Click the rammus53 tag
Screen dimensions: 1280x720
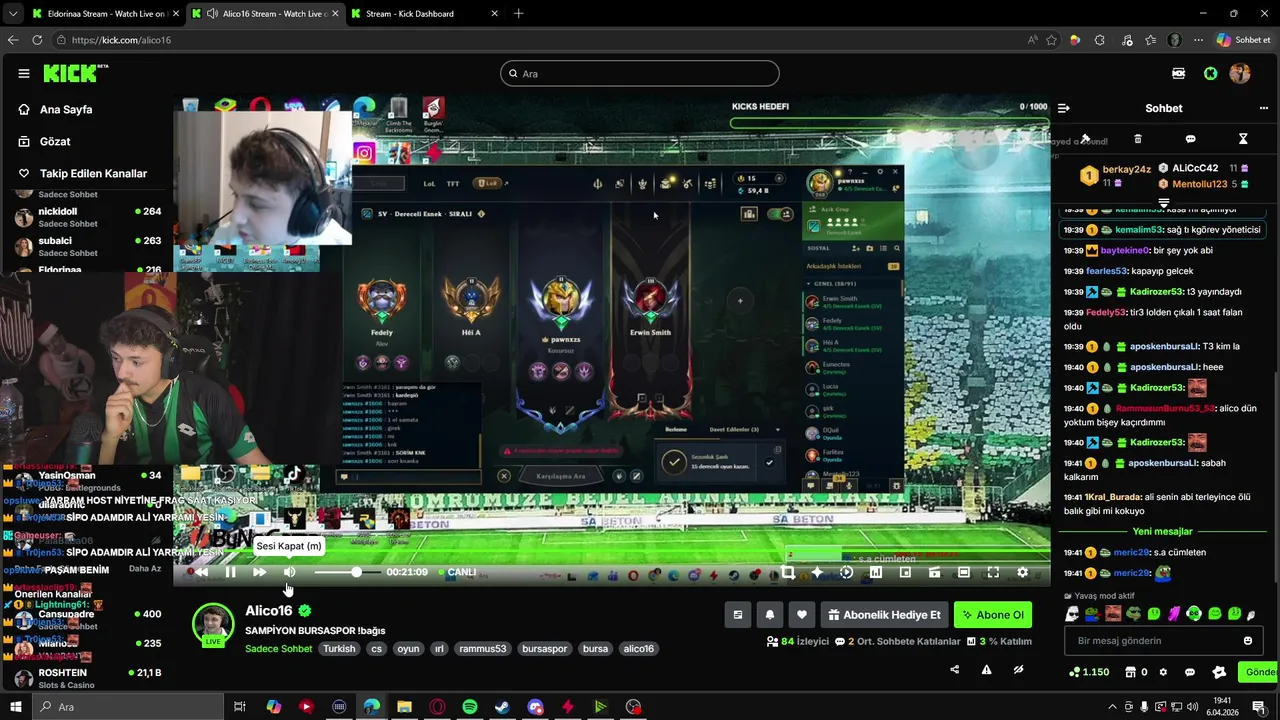click(483, 649)
